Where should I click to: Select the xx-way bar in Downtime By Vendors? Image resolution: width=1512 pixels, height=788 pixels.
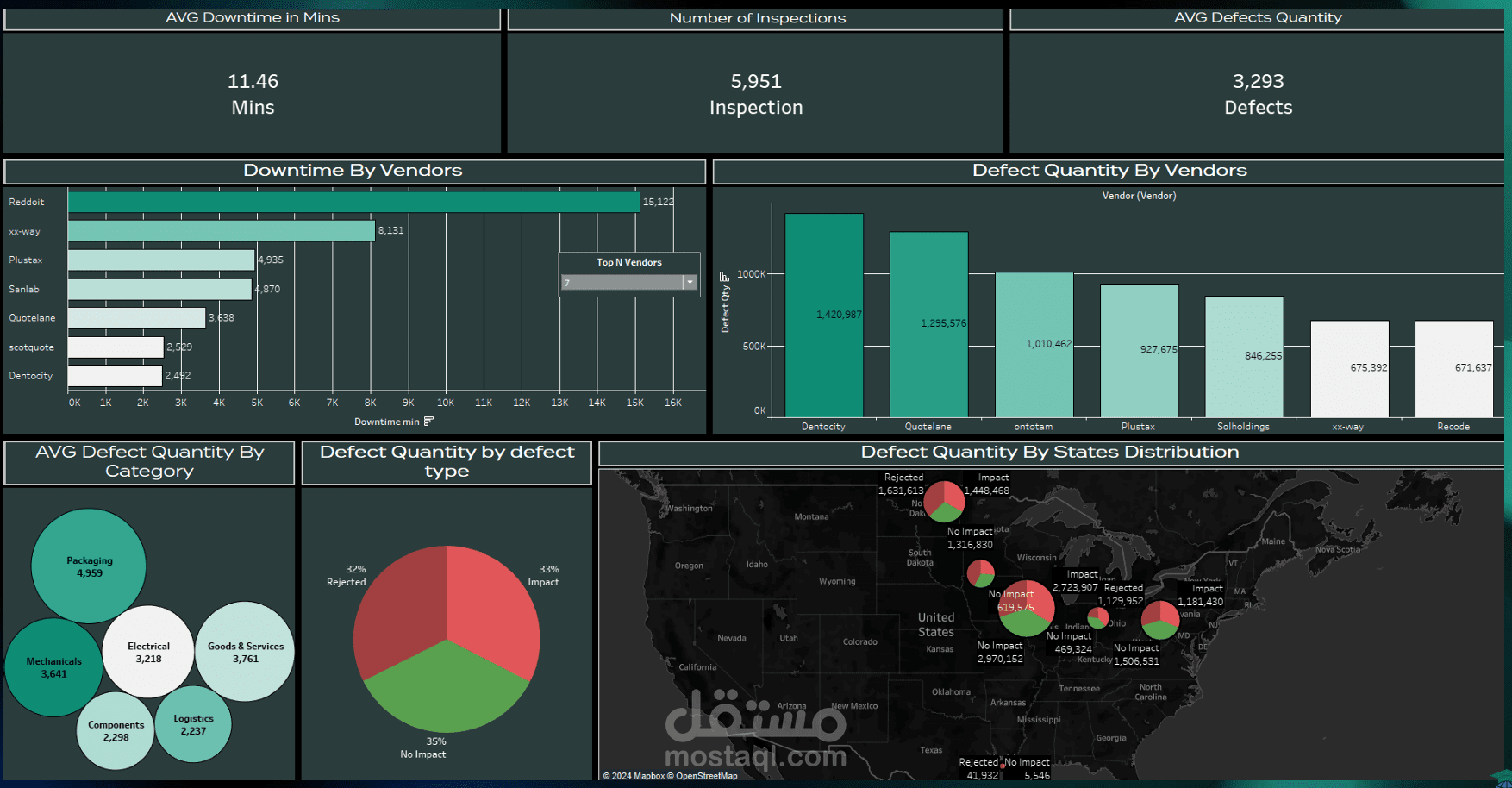coord(222,231)
